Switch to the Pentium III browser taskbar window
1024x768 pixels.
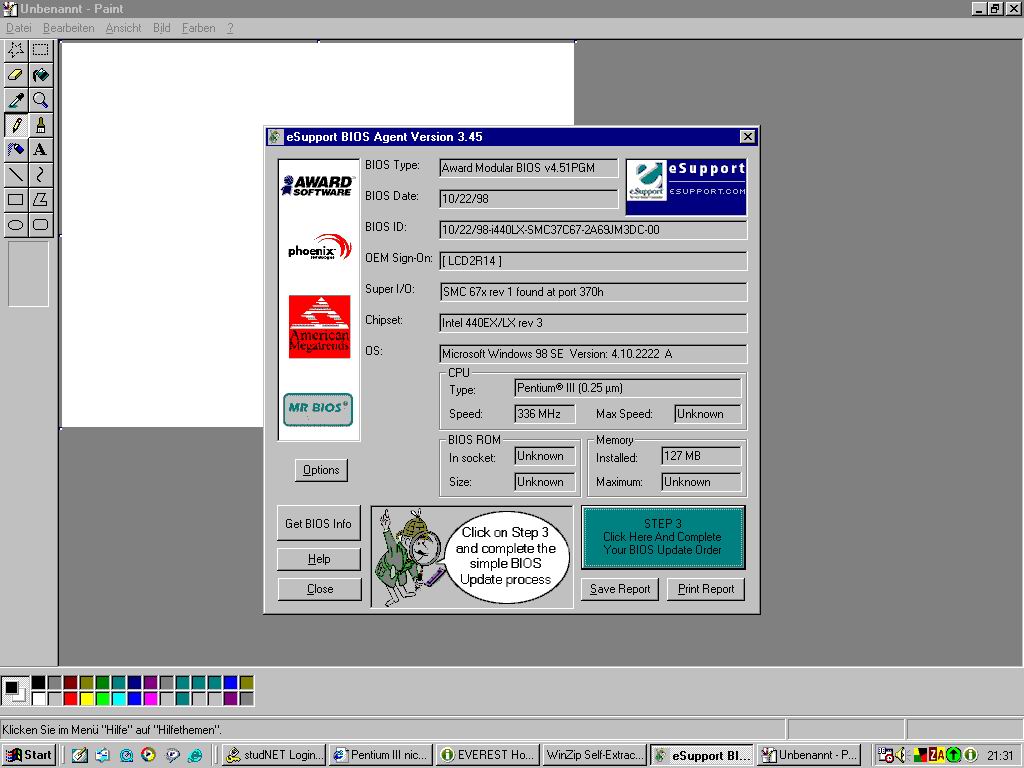click(x=381, y=755)
